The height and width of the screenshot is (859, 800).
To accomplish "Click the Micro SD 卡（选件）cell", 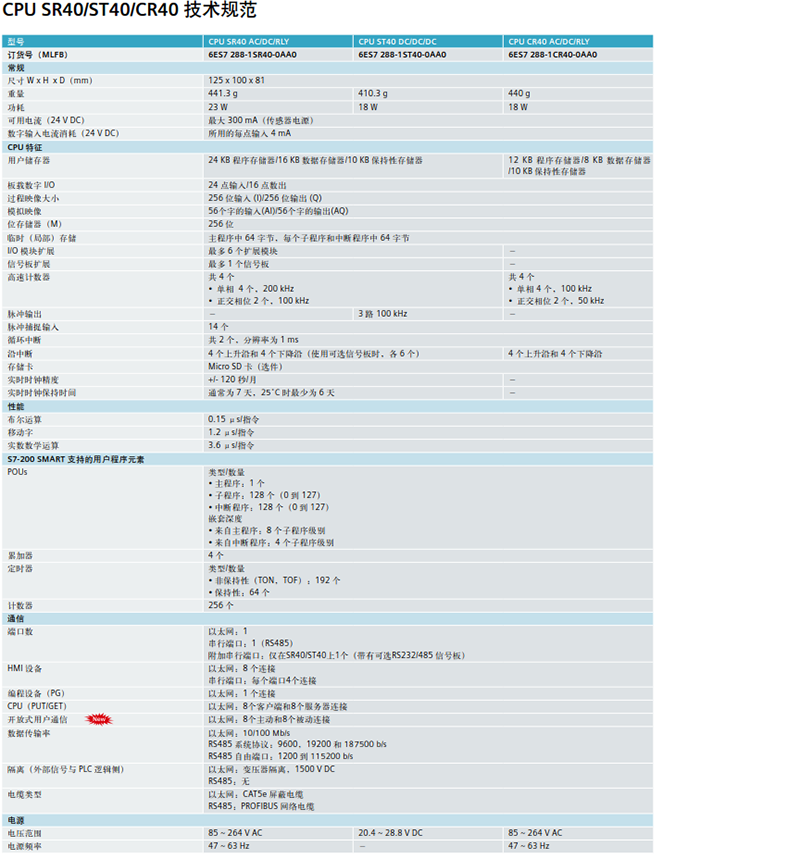I will [245, 367].
